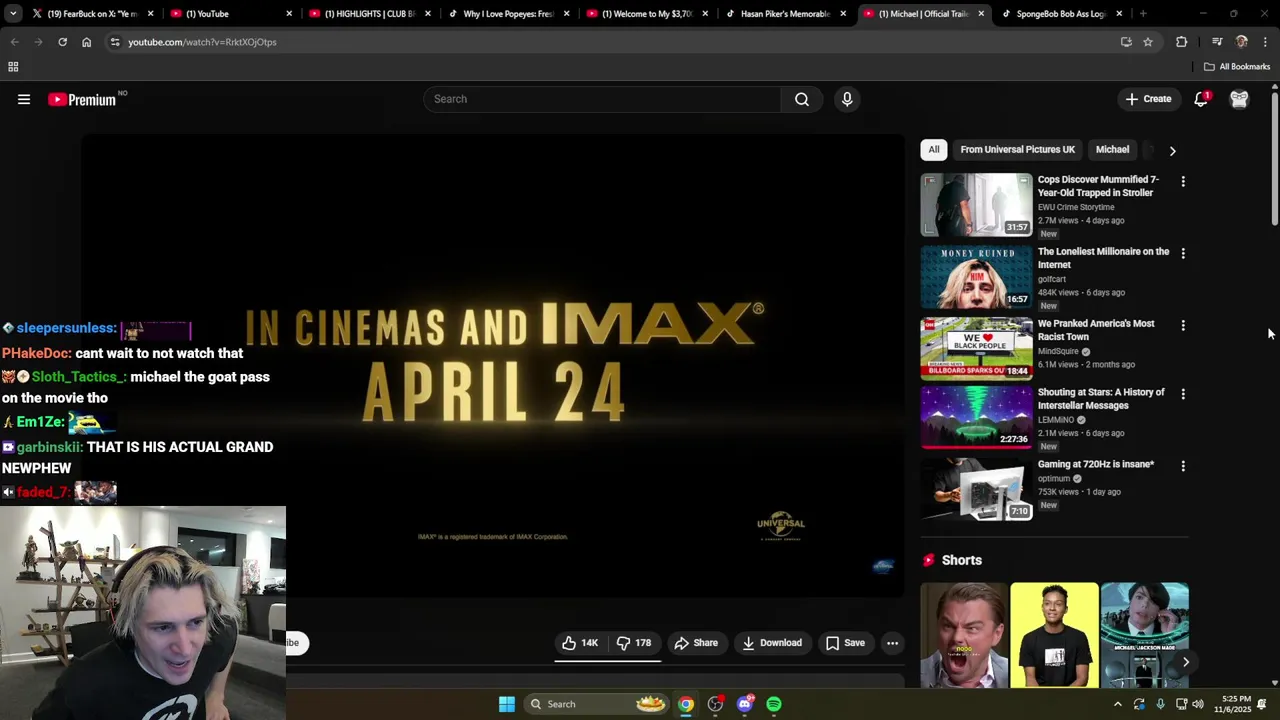Image resolution: width=1280 pixels, height=720 pixels.
Task: Open We Pranked America's Most Racist thumbnail
Action: pyautogui.click(x=976, y=348)
